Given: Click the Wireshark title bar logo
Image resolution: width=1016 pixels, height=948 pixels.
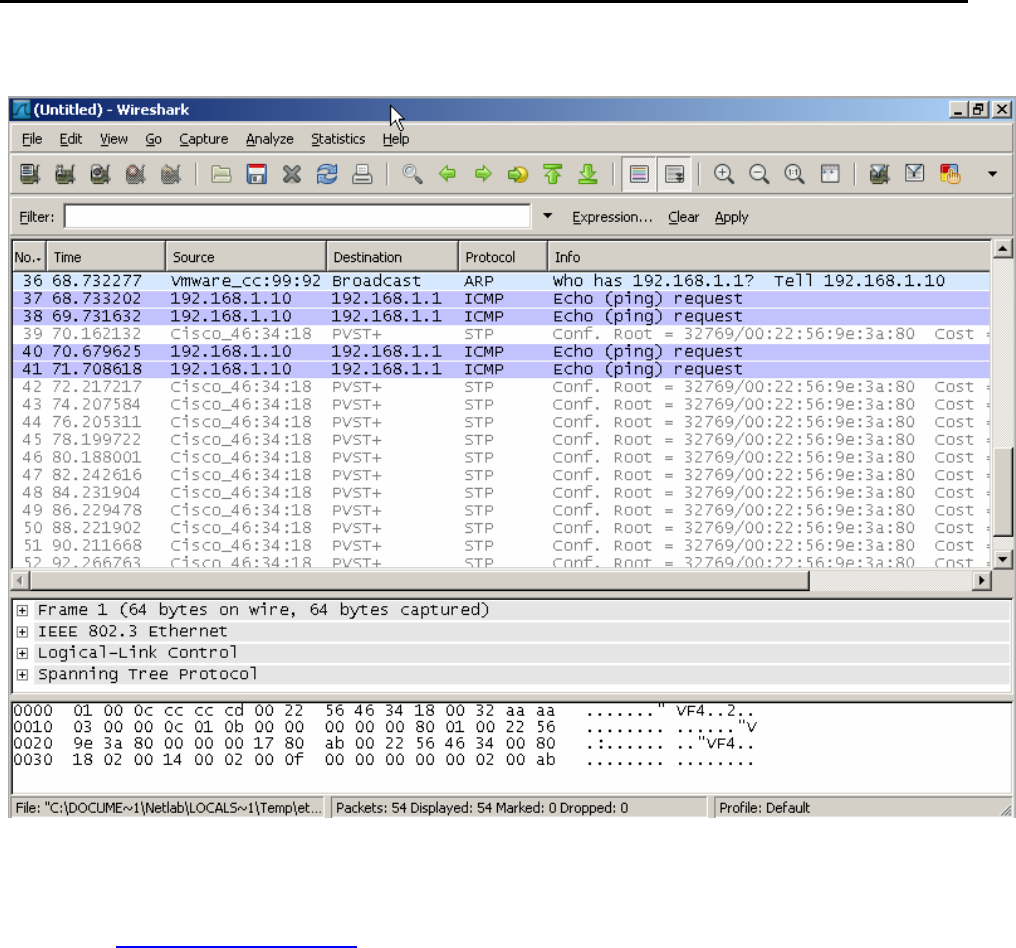Looking at the screenshot, I should [21, 110].
